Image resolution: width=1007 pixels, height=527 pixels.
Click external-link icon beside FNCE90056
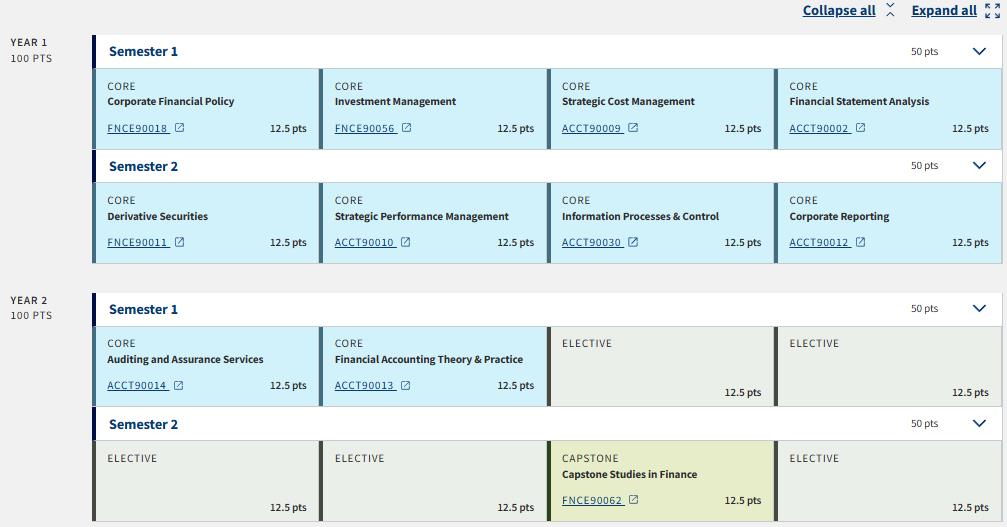coord(407,128)
